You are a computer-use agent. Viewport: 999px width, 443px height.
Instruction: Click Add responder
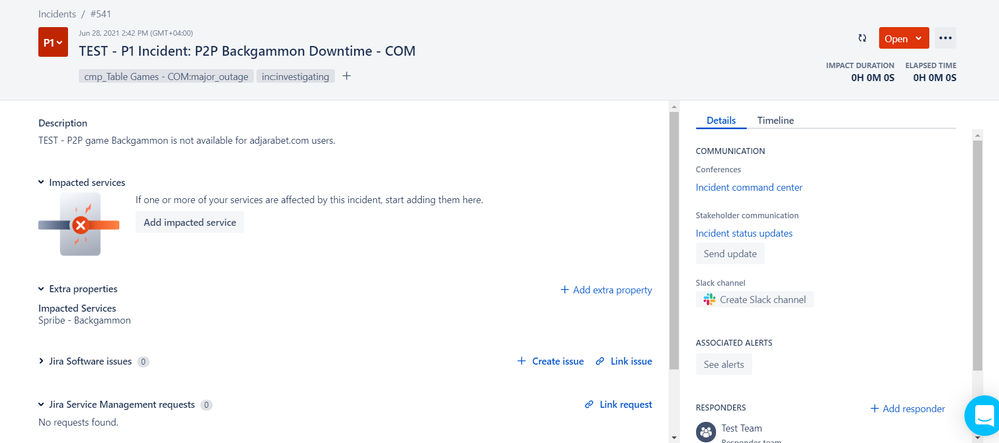[907, 409]
